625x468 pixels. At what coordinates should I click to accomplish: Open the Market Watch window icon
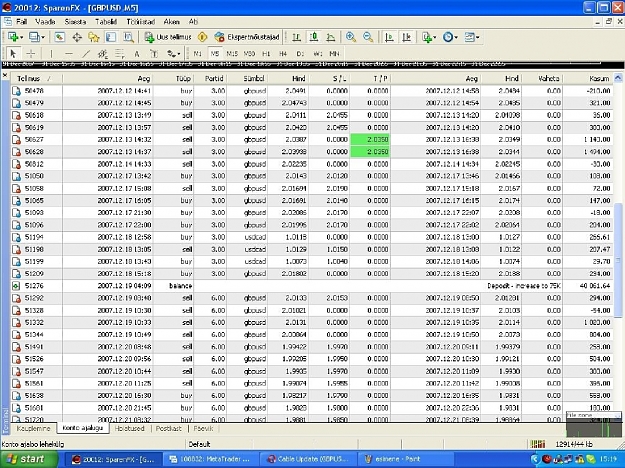(x=59, y=37)
